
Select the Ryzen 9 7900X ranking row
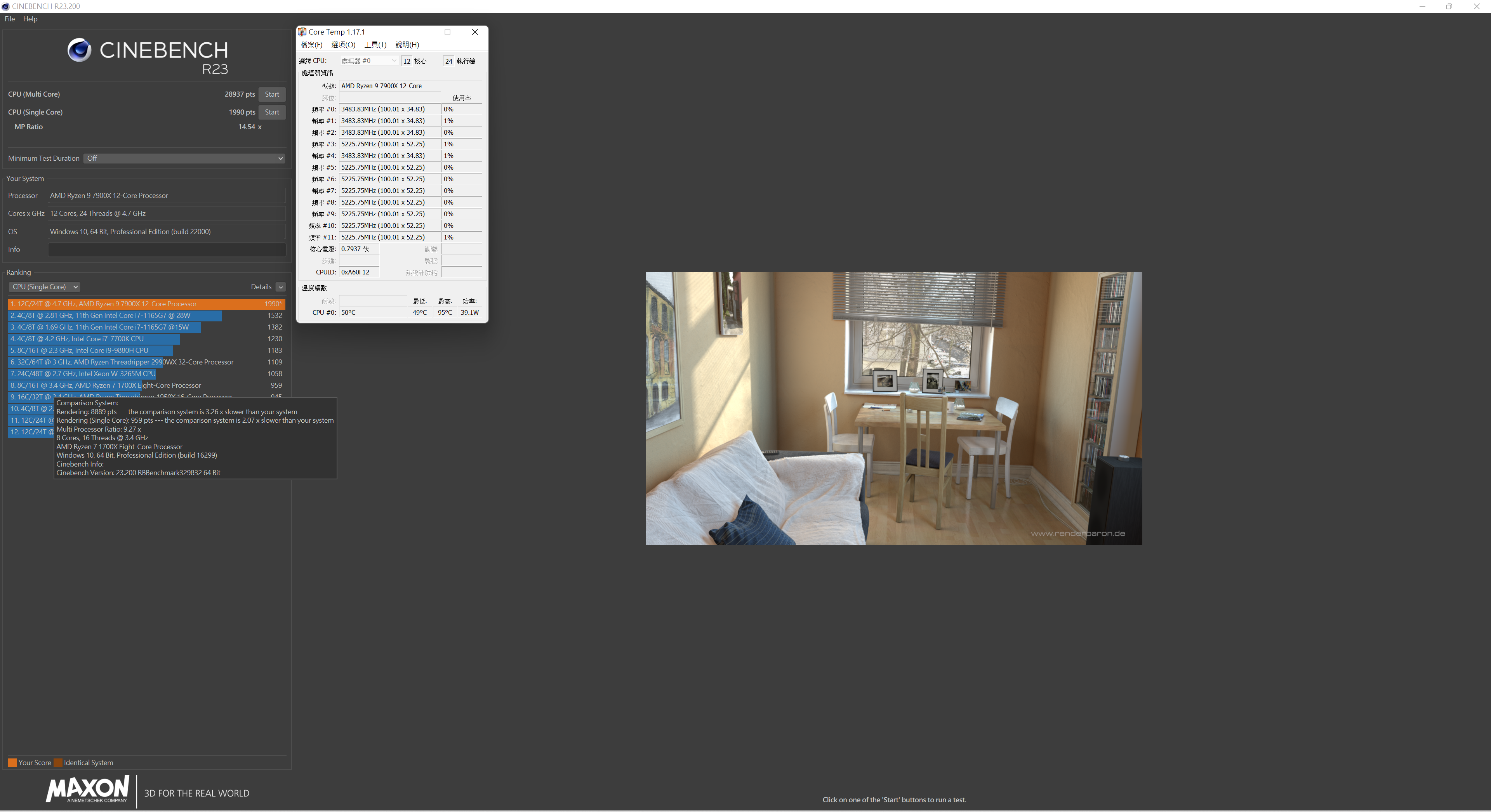point(146,304)
